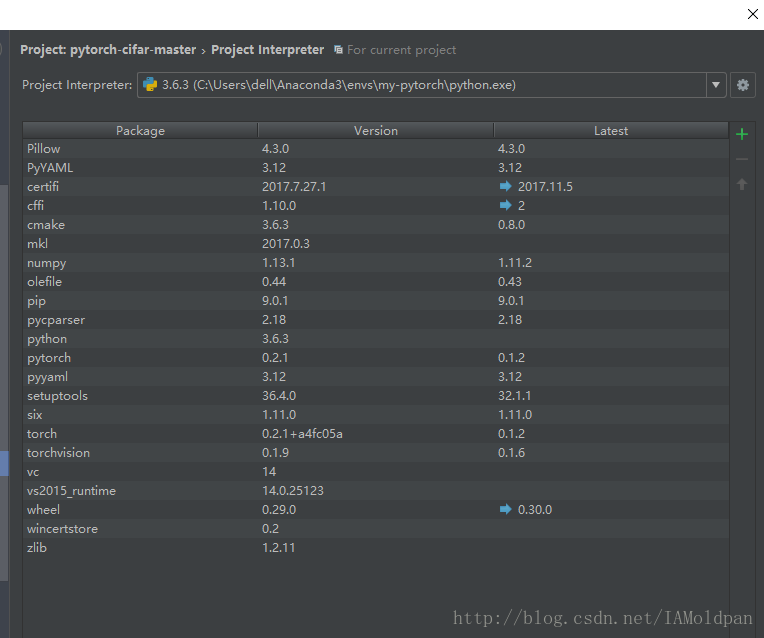Close the settings window
Viewport: 764px width, 638px height.
click(x=752, y=14)
